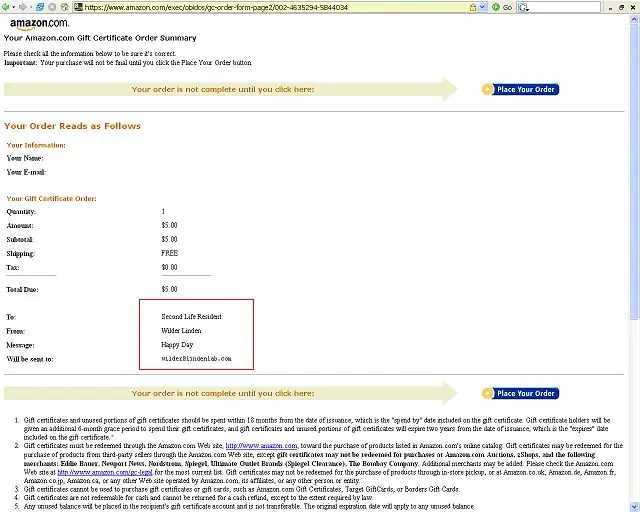Click the wilder@lindenlab.com email text
The width and height of the screenshot is (640, 512).
tap(196, 358)
